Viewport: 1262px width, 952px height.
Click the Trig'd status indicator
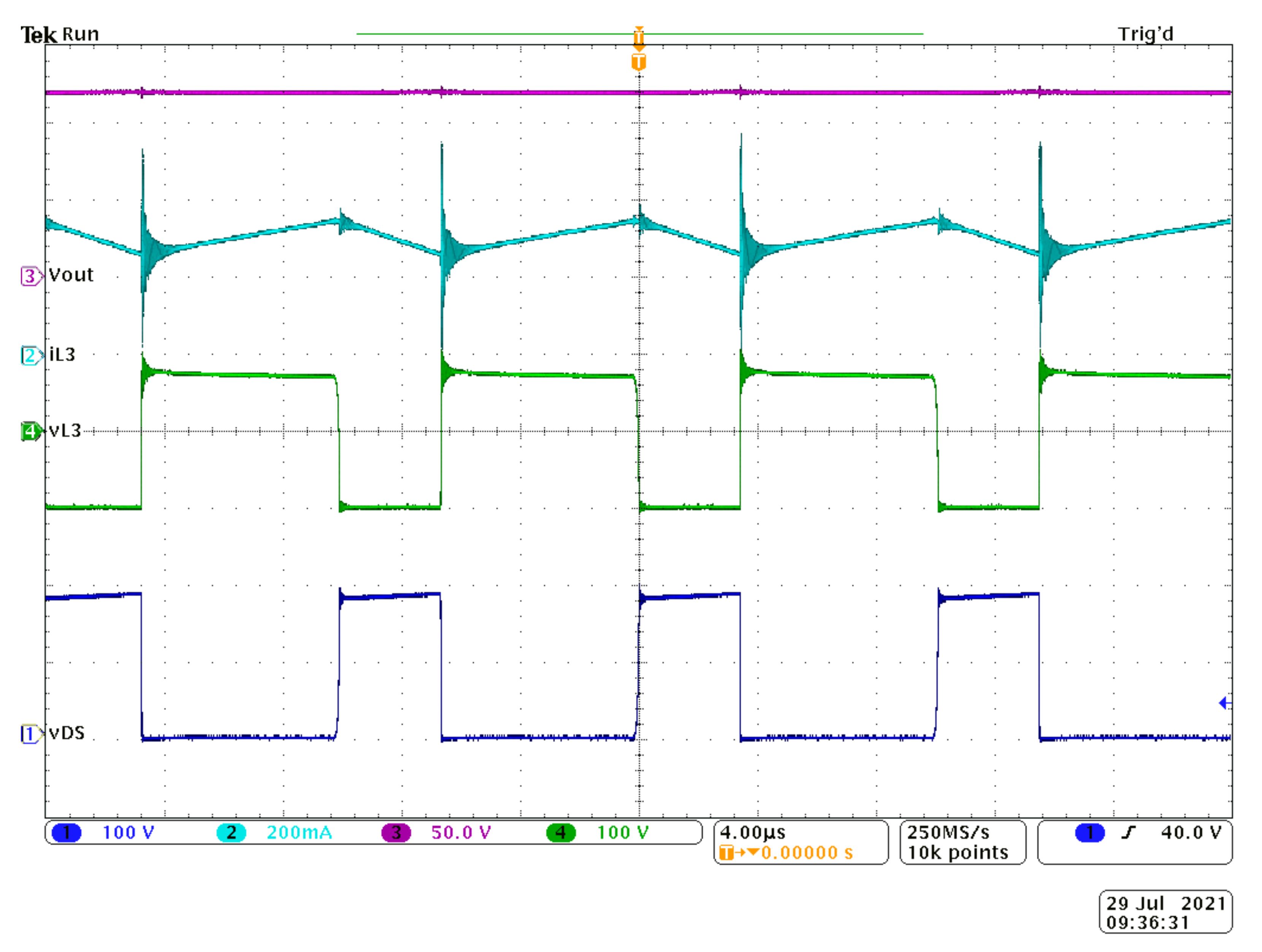pyautogui.click(x=1145, y=34)
